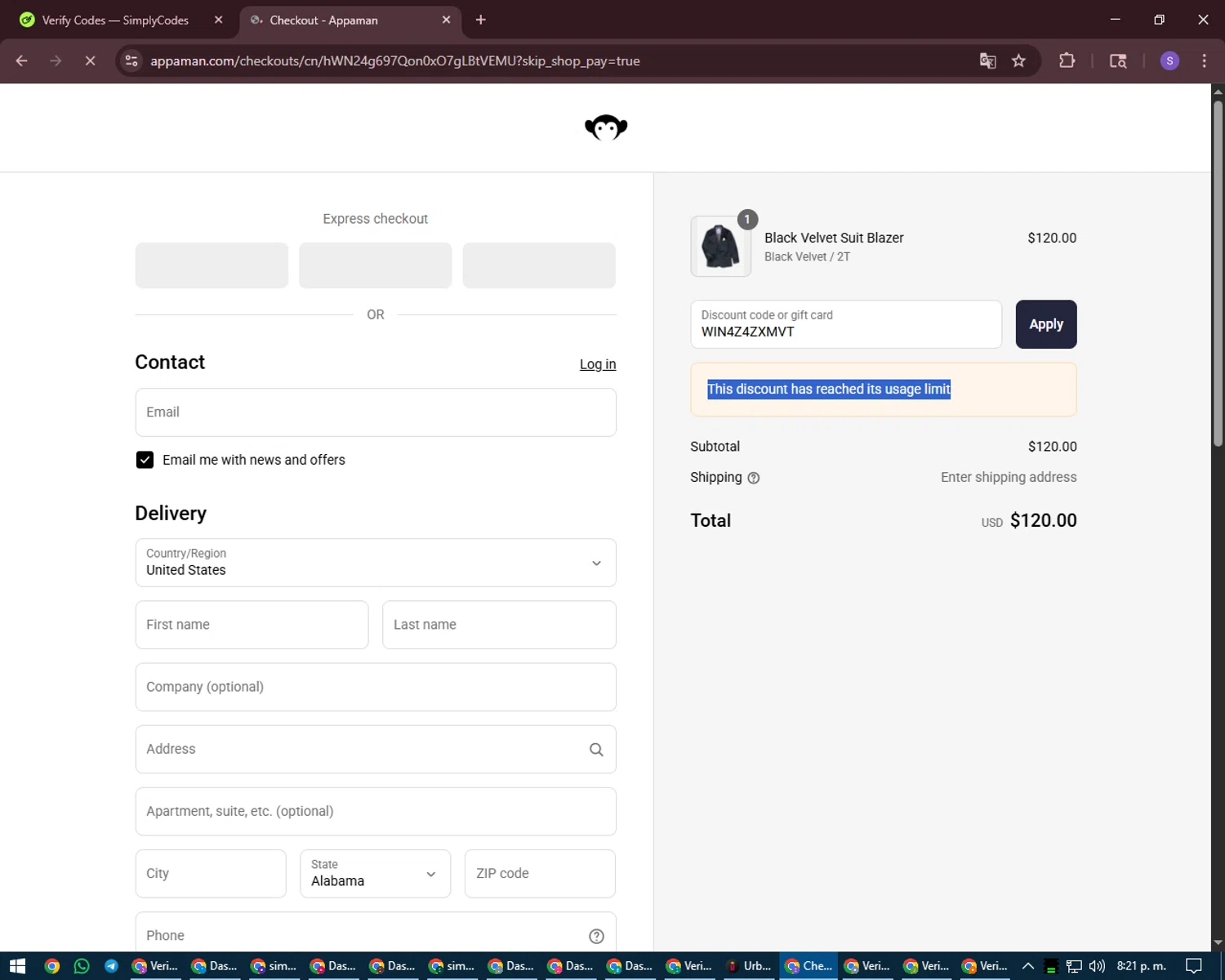This screenshot has height=980, width=1225.
Task: Close the Checkout - Appaman tab
Action: click(x=446, y=20)
